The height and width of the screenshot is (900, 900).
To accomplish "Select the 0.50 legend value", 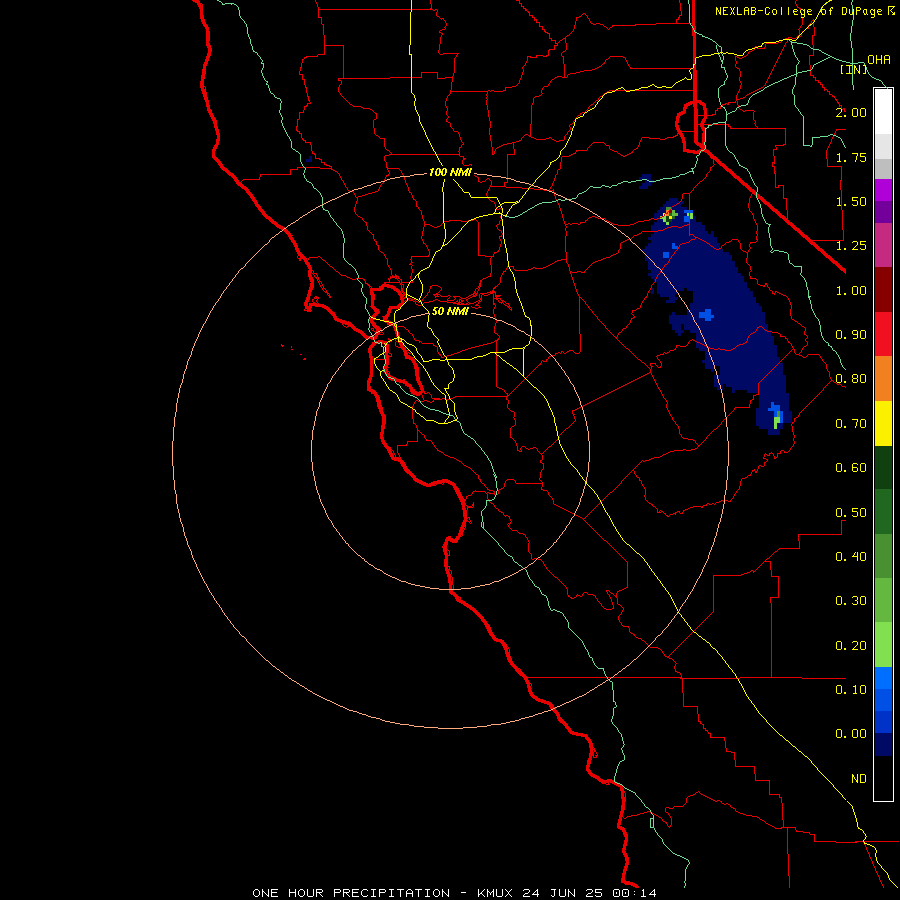I will click(x=851, y=513).
